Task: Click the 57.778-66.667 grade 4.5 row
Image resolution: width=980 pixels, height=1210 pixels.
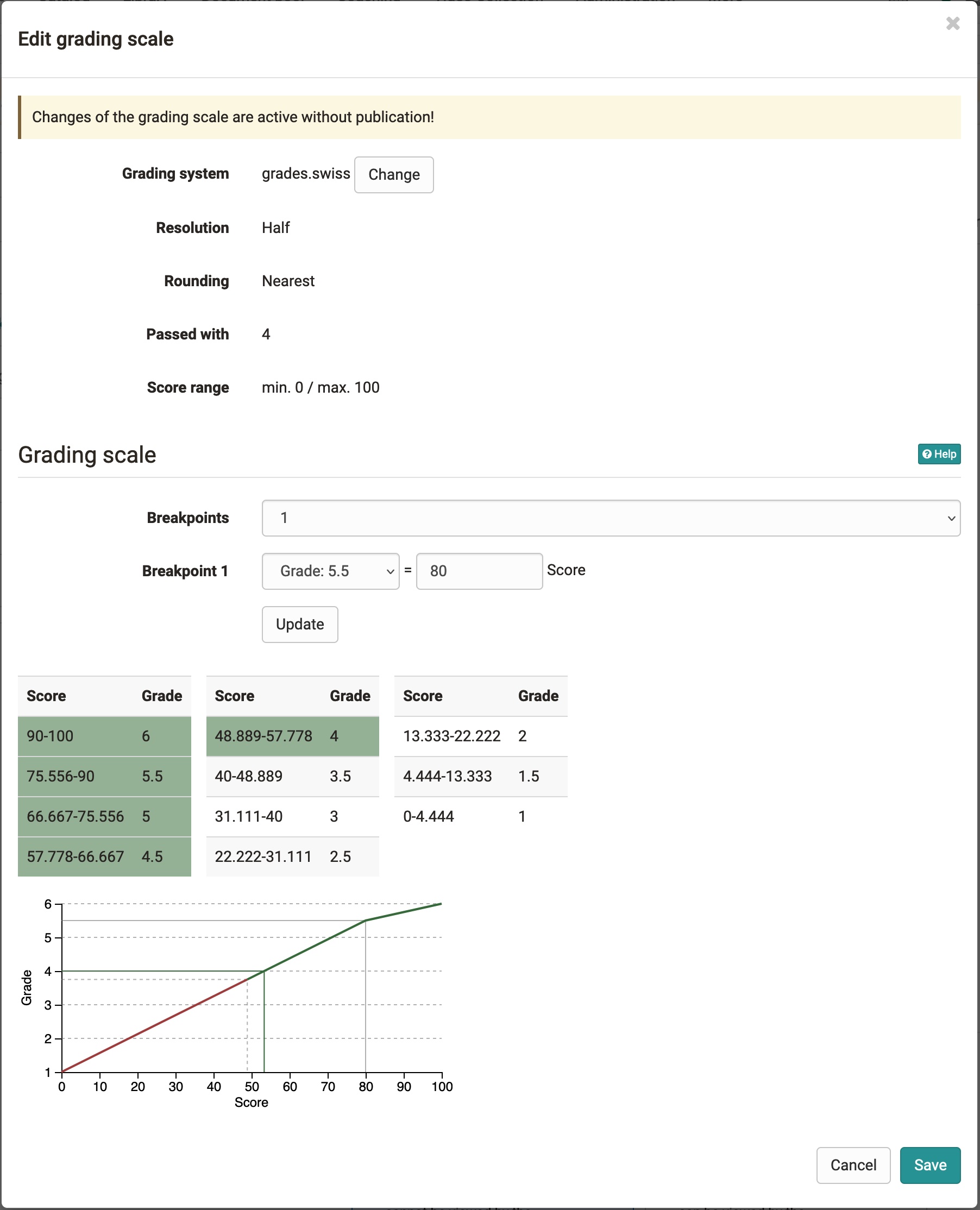Action: tap(104, 856)
